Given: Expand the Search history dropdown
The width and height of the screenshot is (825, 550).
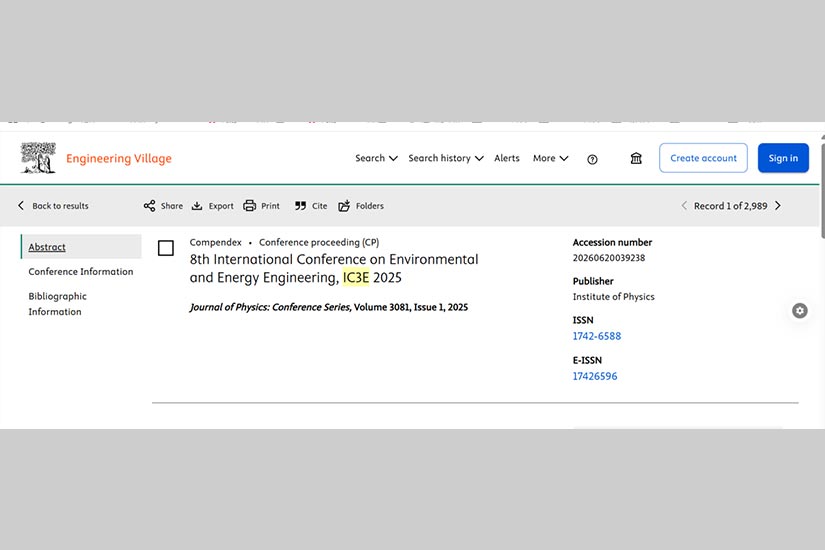Looking at the screenshot, I should (445, 158).
